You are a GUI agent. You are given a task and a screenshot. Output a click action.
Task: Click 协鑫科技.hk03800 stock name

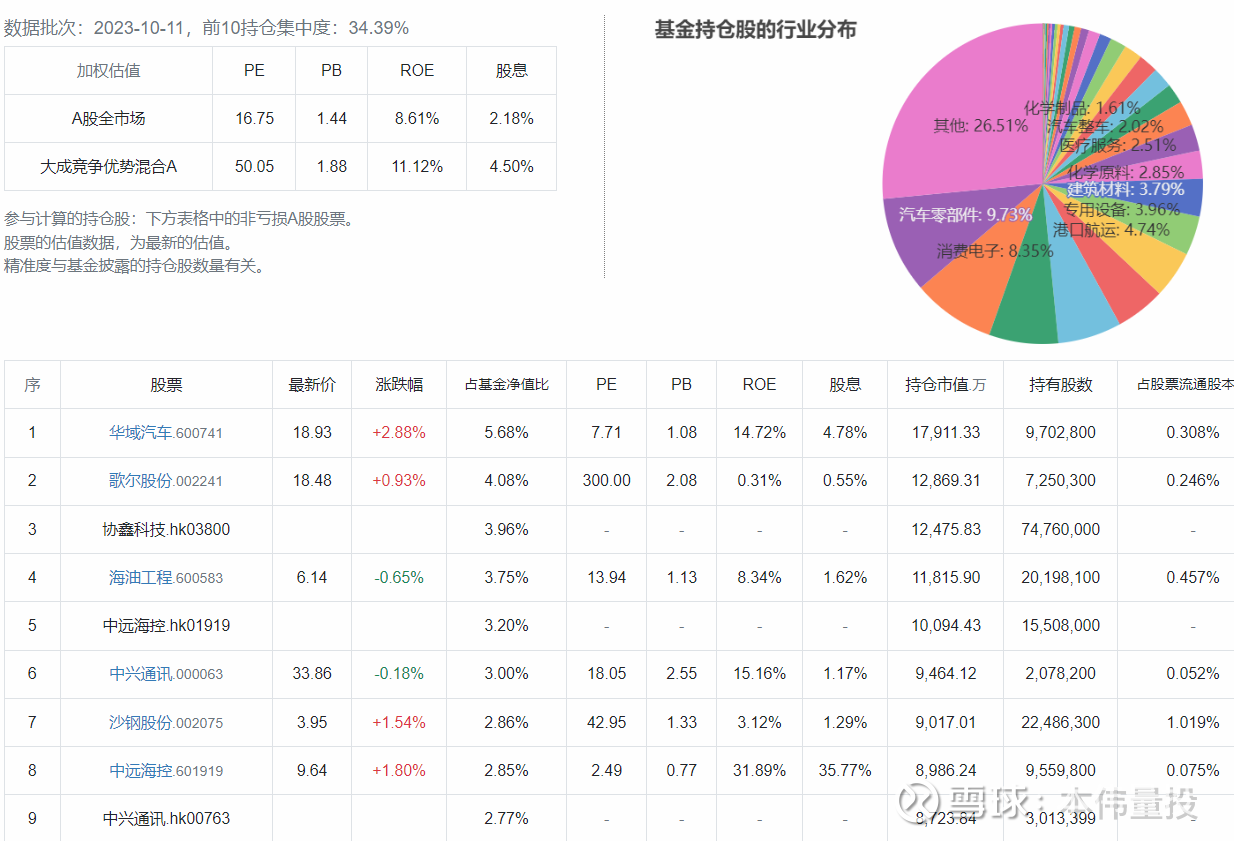click(166, 530)
